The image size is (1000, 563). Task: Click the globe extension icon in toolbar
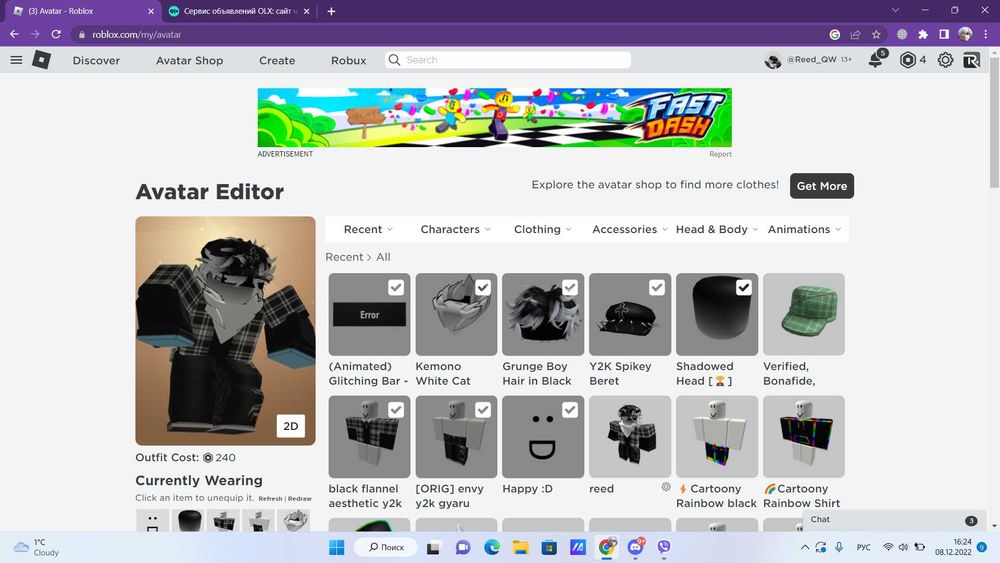[902, 34]
